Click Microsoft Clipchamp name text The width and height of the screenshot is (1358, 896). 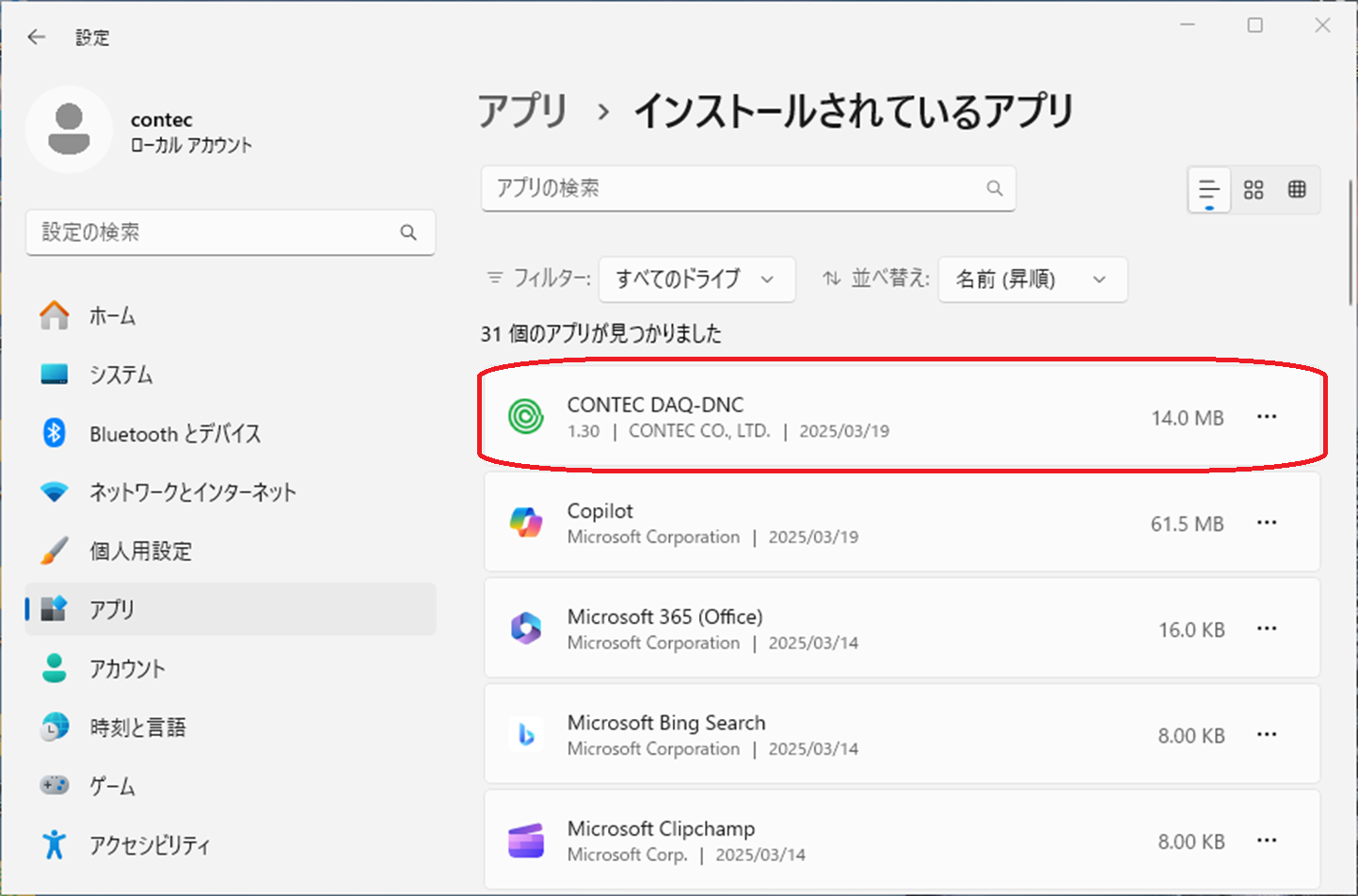[x=661, y=829]
